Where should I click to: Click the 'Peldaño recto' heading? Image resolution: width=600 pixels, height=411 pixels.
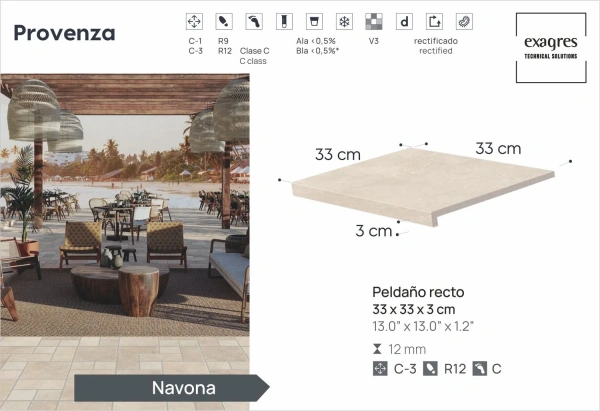click(x=418, y=292)
